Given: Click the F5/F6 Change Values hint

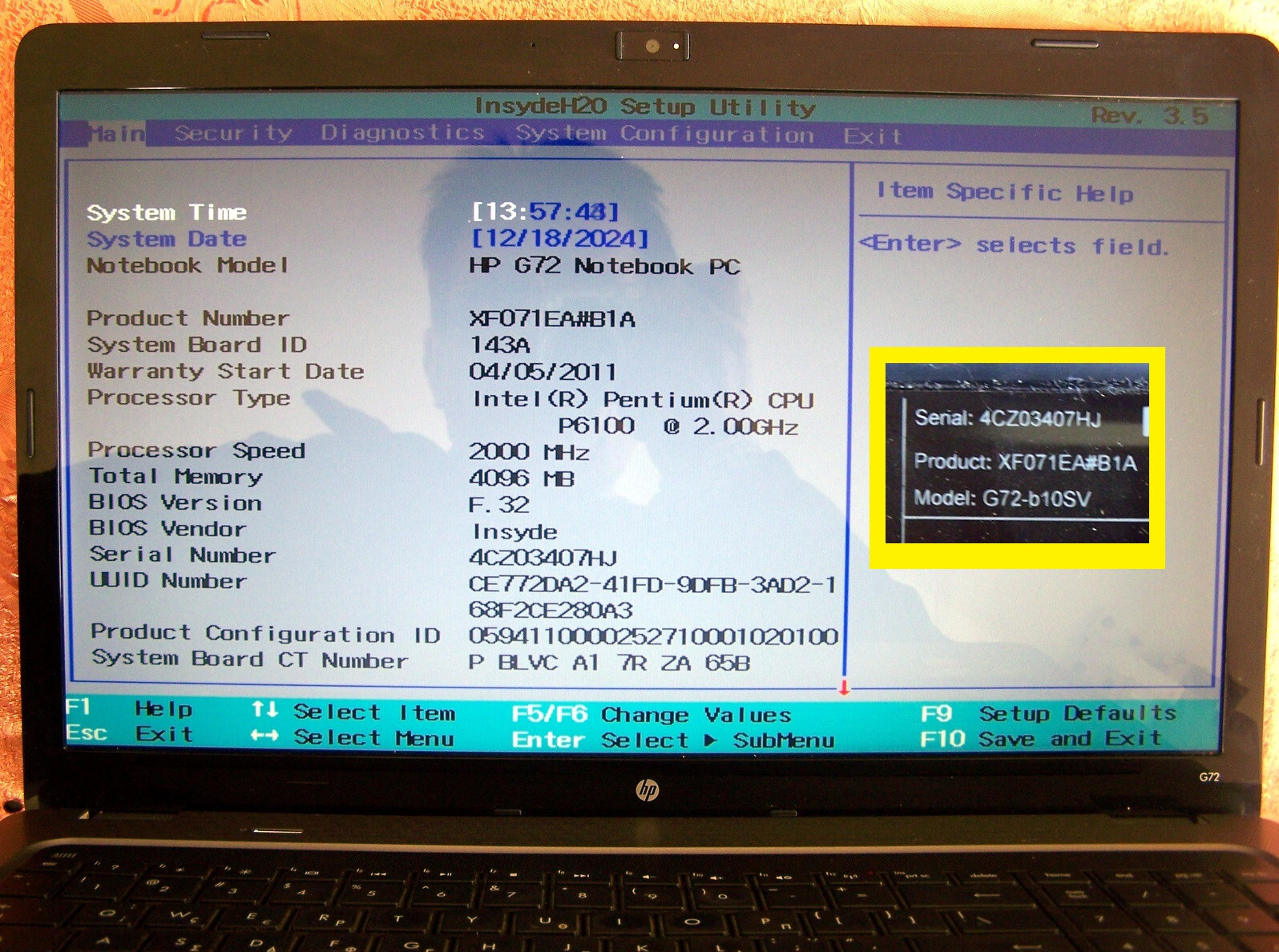Looking at the screenshot, I should [652, 714].
